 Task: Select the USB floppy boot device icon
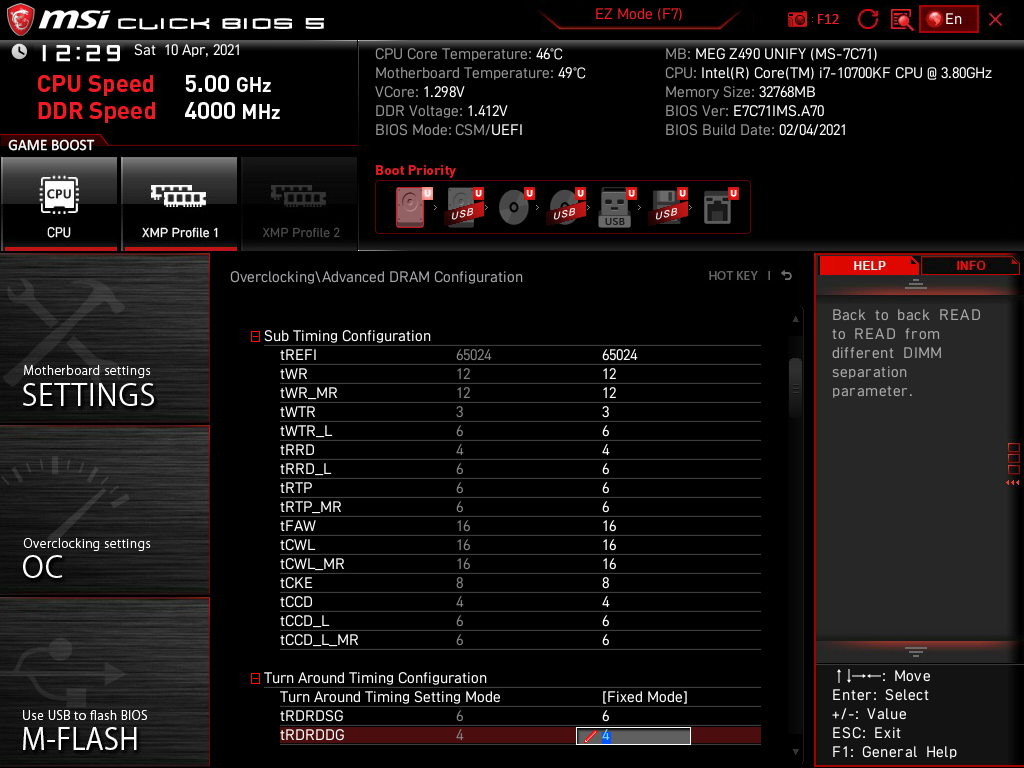(x=667, y=207)
